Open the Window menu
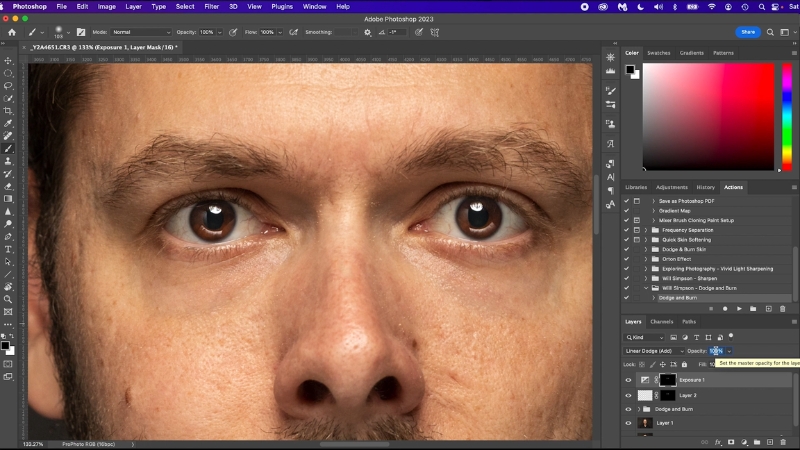Screen dimensions: 800x450 click(314, 7)
